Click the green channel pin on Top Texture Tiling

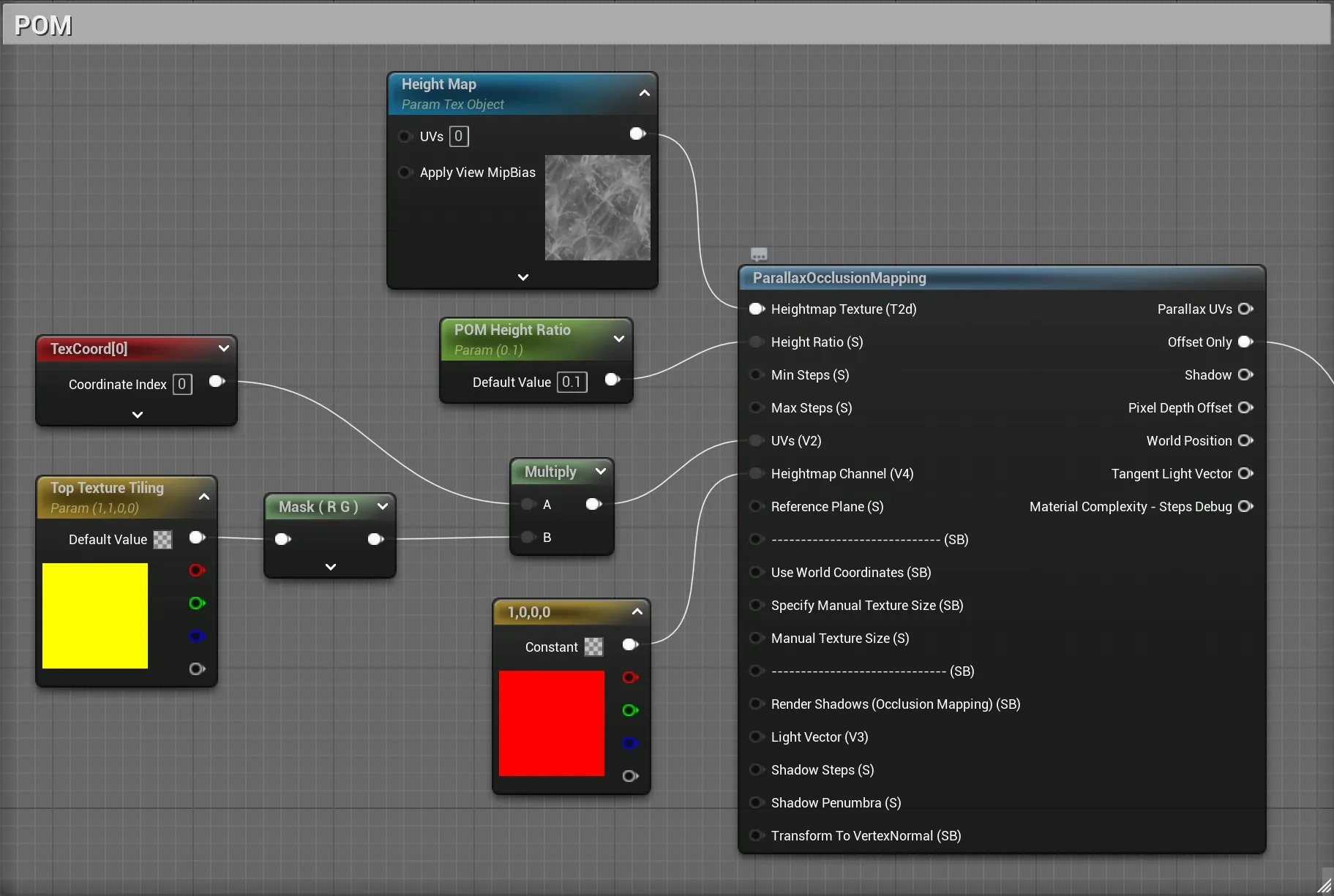pyautogui.click(x=197, y=603)
